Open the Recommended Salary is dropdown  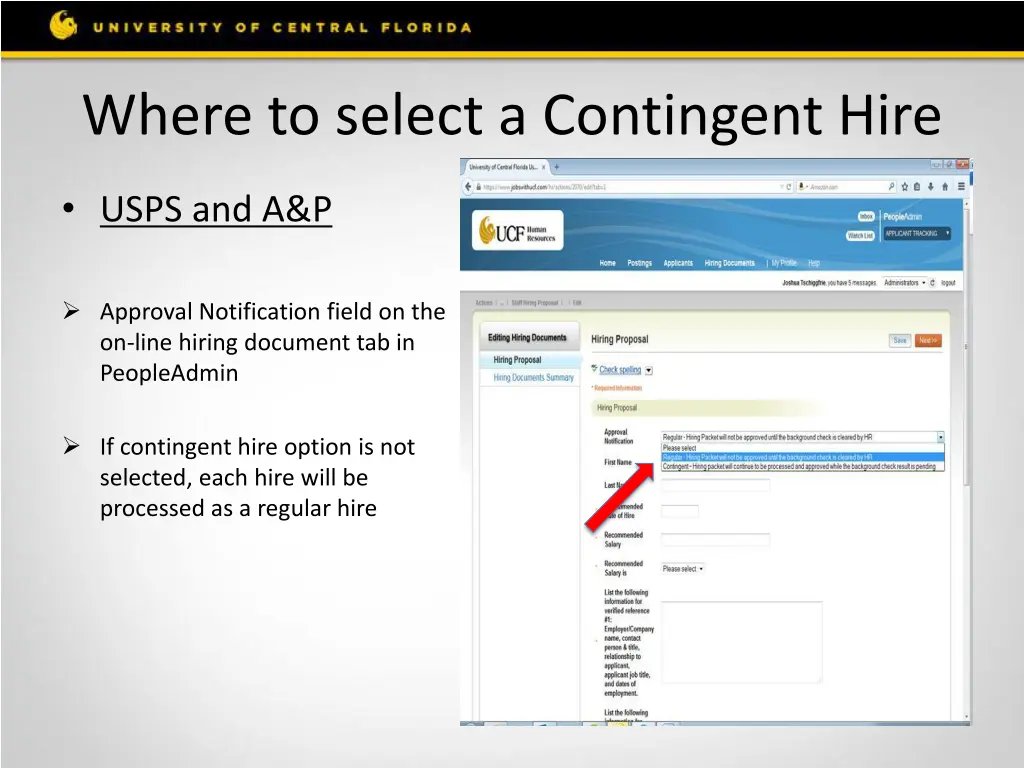pyautogui.click(x=682, y=569)
